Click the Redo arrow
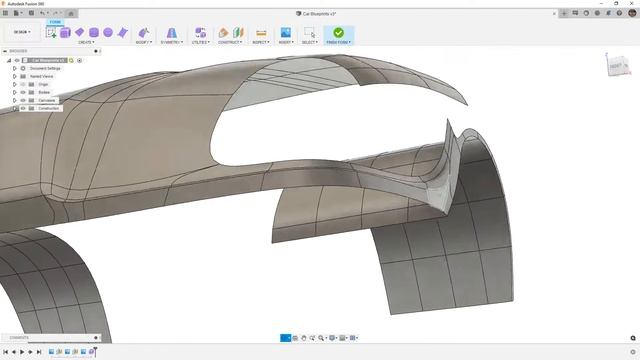The image size is (640, 360). coord(56,13)
